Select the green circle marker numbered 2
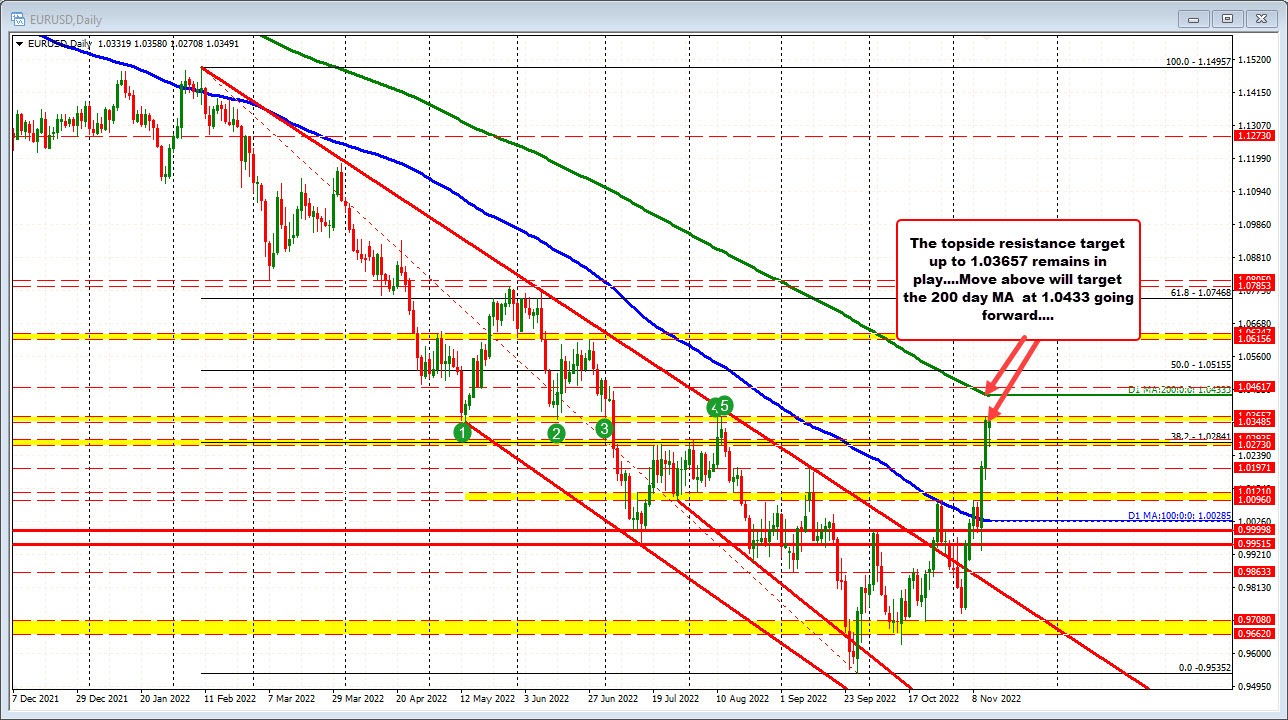This screenshot has width=1288, height=720. point(557,432)
